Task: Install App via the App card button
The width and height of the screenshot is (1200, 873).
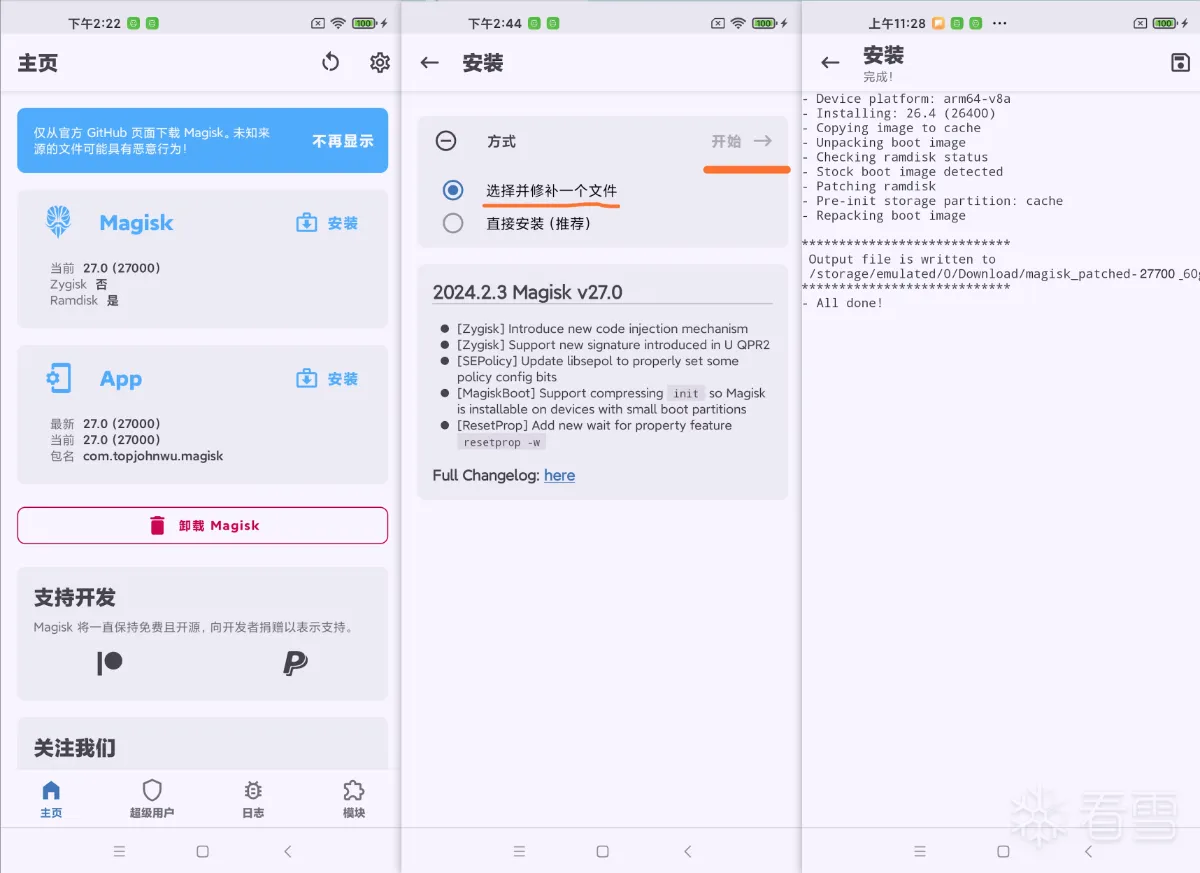Action: coord(327,379)
